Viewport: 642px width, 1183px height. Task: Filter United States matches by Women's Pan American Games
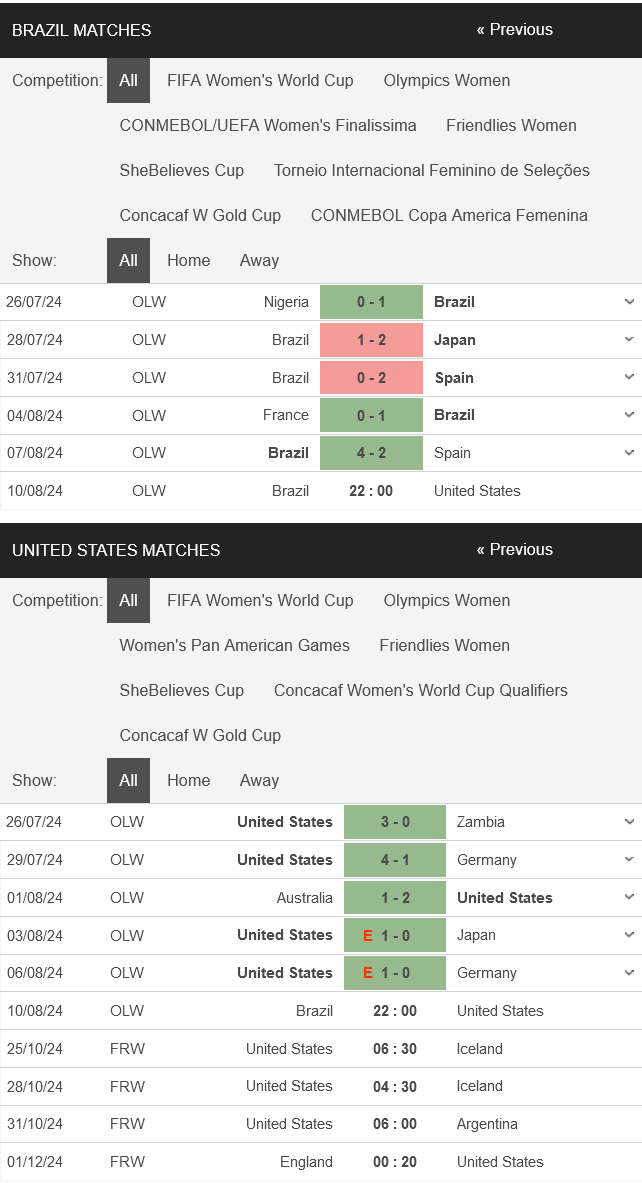234,645
